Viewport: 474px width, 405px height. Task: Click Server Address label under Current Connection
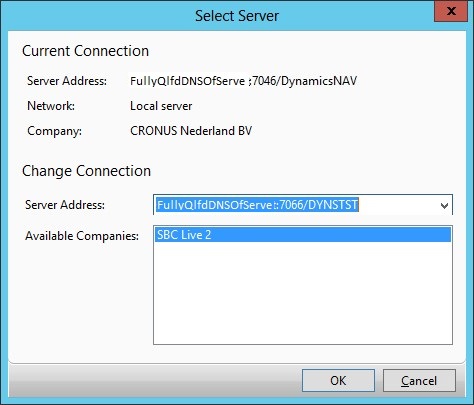pyautogui.click(x=67, y=81)
